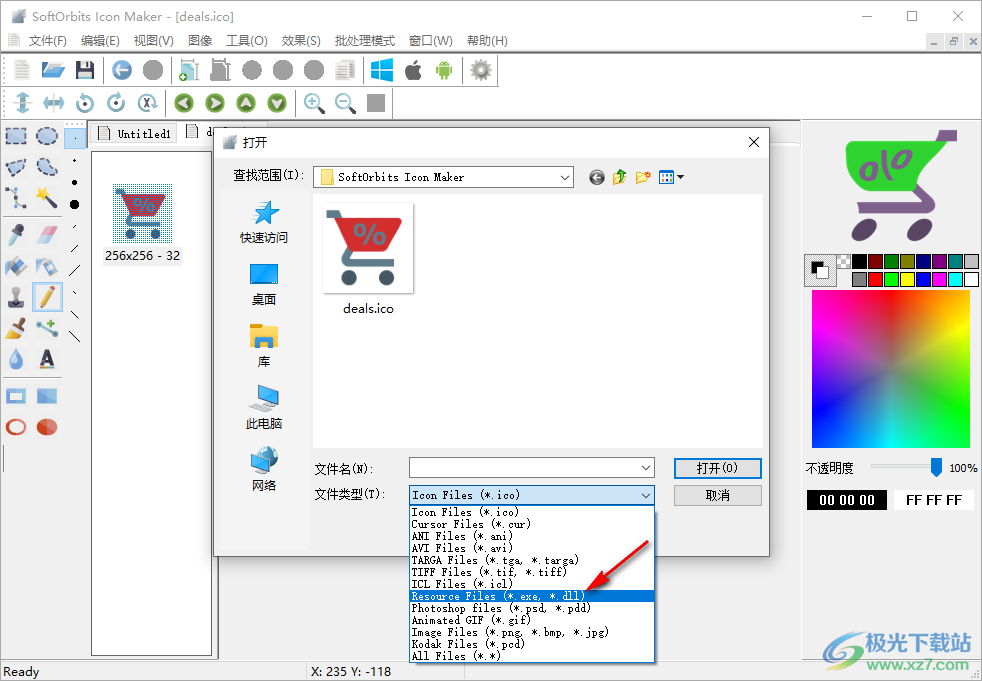Choose All Files (*.*) option
The image size is (982, 681).
point(531,656)
